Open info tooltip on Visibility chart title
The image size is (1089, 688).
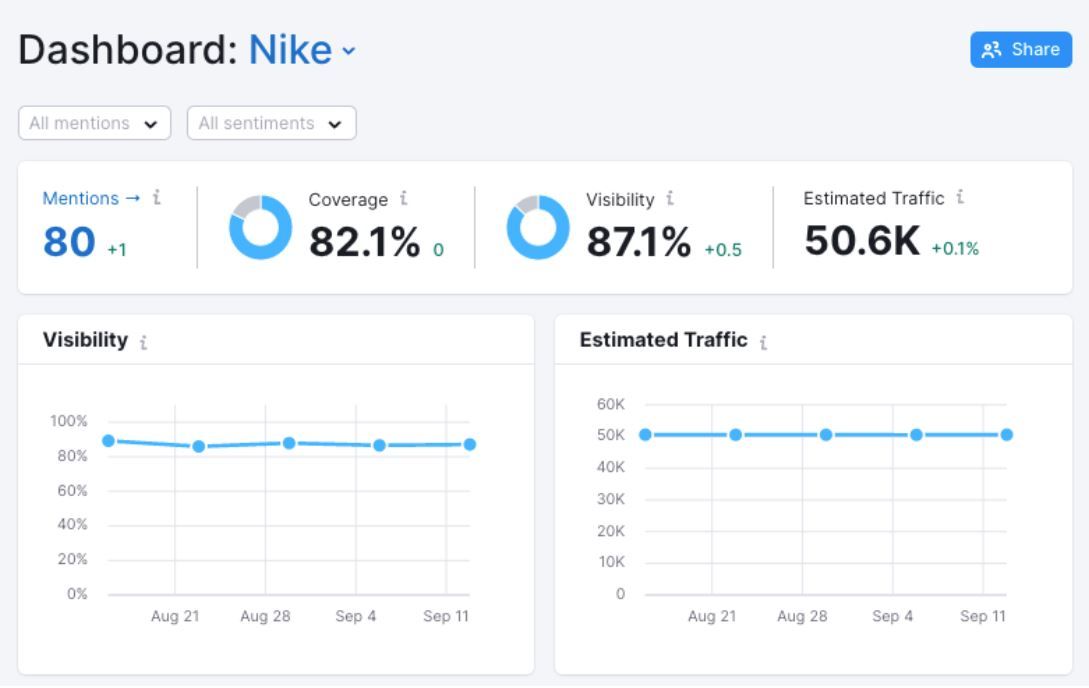[143, 342]
